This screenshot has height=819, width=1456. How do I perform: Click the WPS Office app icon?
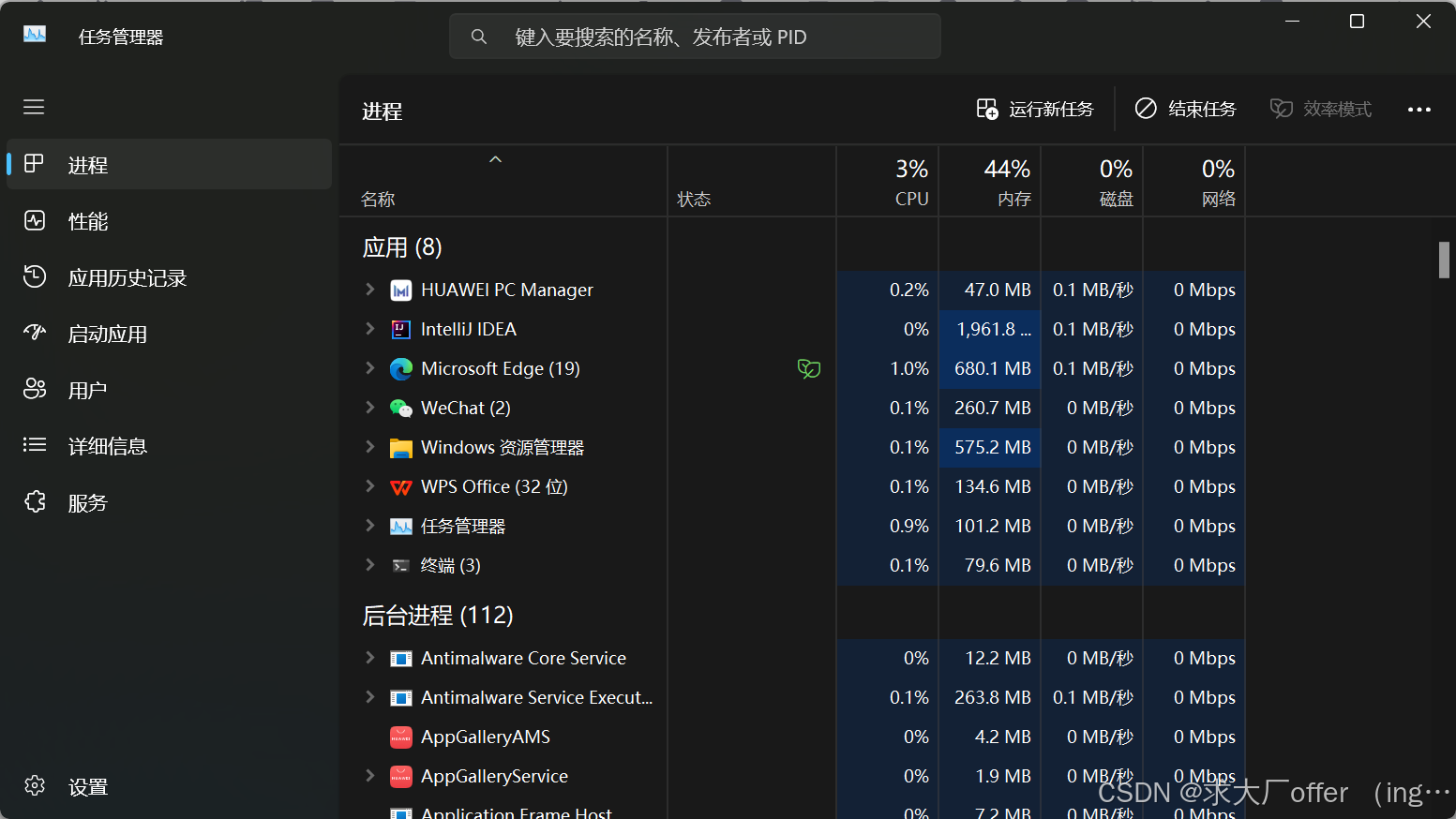tap(401, 487)
